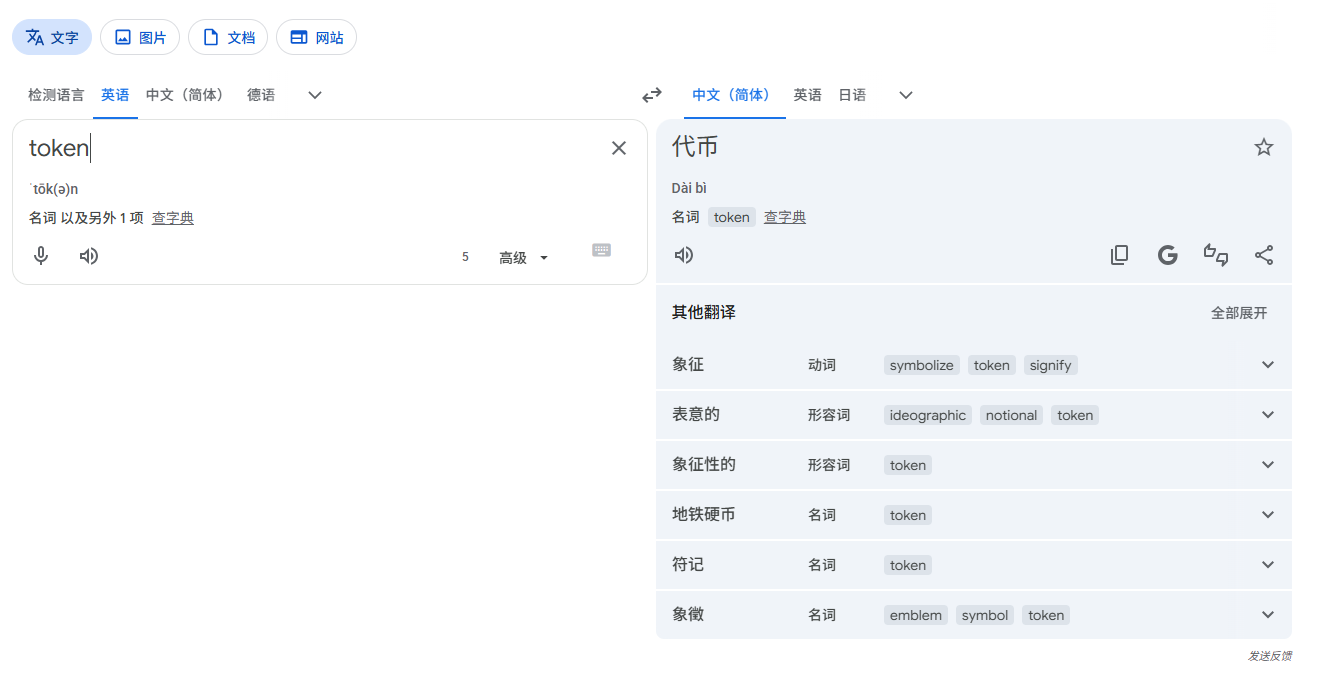
Task: Click the 地铁硬币 translation word
Action: (x=704, y=515)
